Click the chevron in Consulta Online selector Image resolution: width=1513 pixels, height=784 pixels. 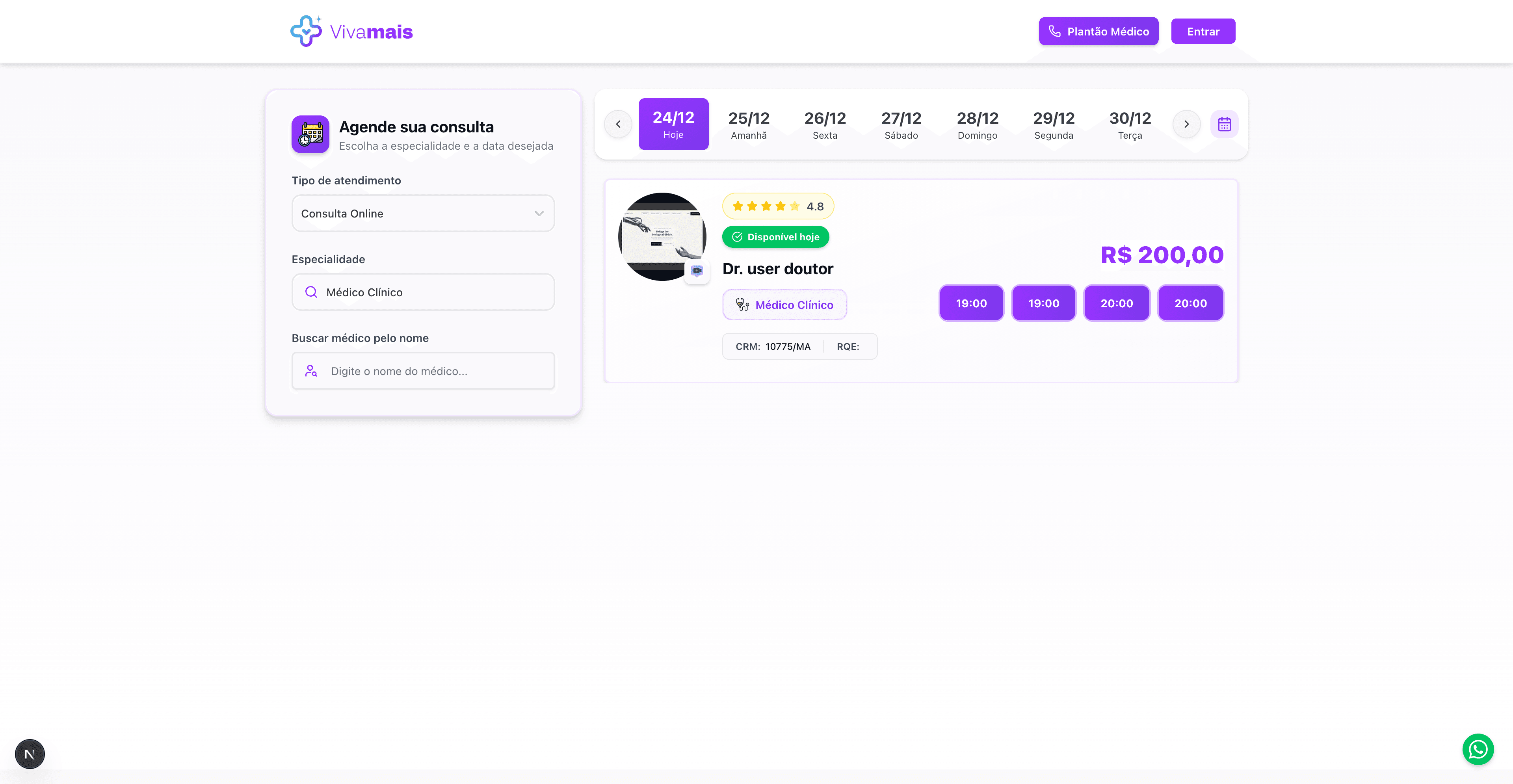tap(539, 213)
